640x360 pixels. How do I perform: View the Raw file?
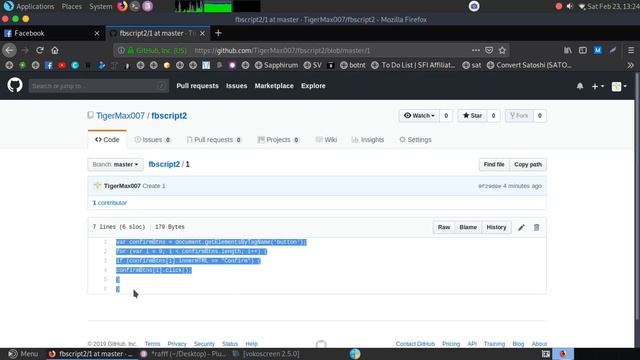click(444, 227)
